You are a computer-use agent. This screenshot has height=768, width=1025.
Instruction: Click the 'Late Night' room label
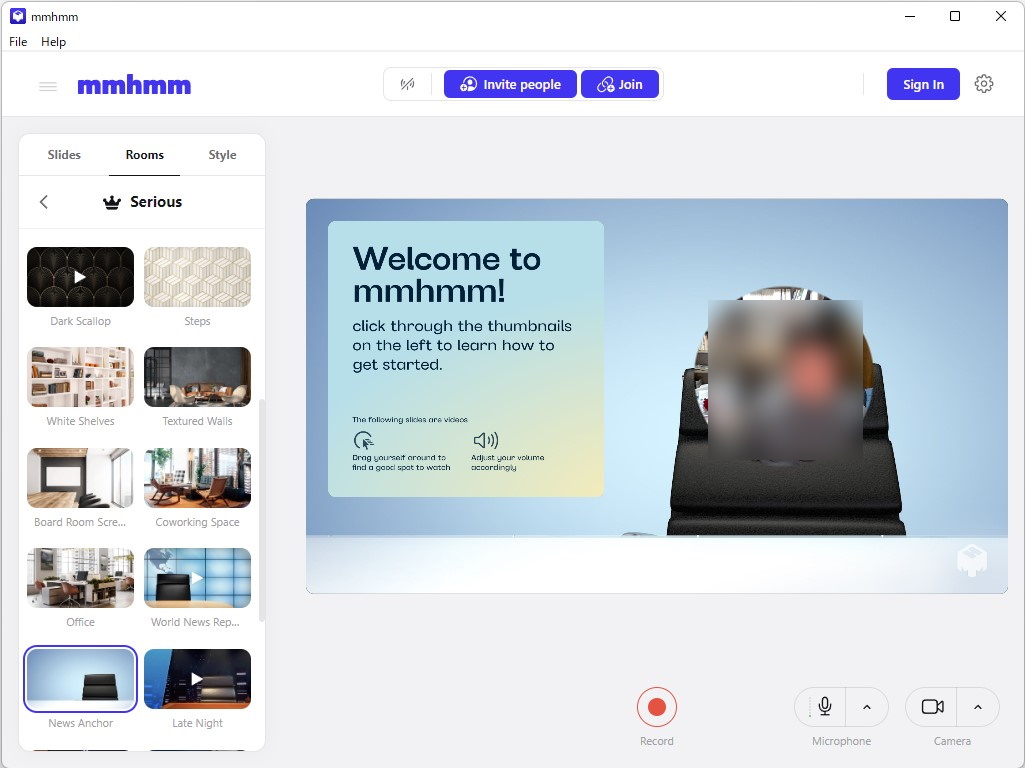[197, 723]
